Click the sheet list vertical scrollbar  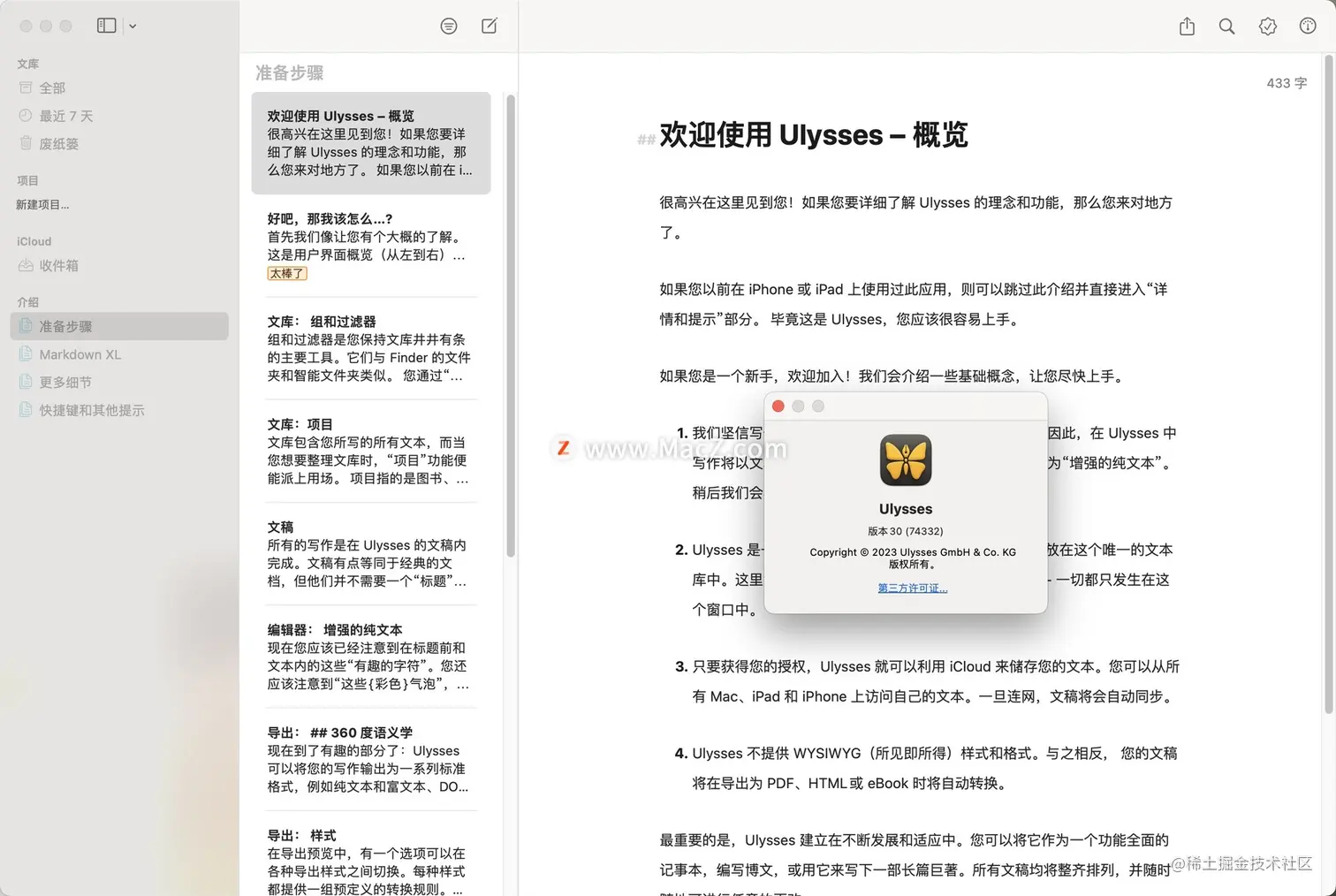click(x=510, y=325)
